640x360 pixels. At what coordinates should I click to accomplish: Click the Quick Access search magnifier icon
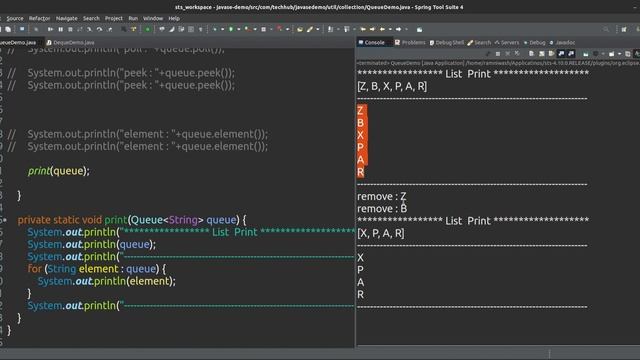pos(606,29)
